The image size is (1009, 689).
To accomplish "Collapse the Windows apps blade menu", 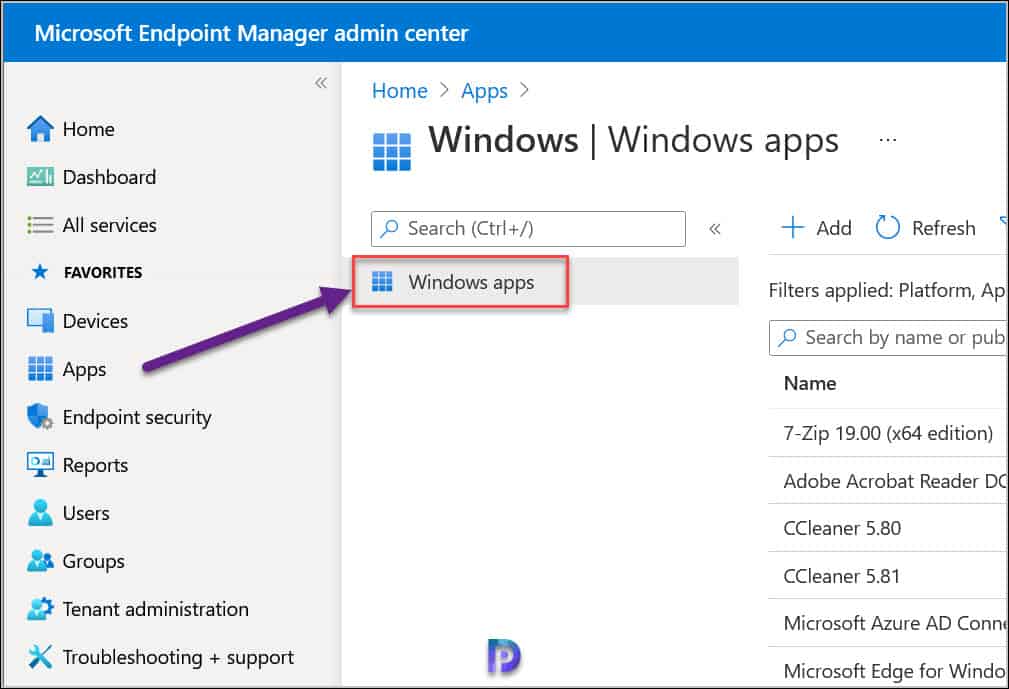I will [714, 229].
